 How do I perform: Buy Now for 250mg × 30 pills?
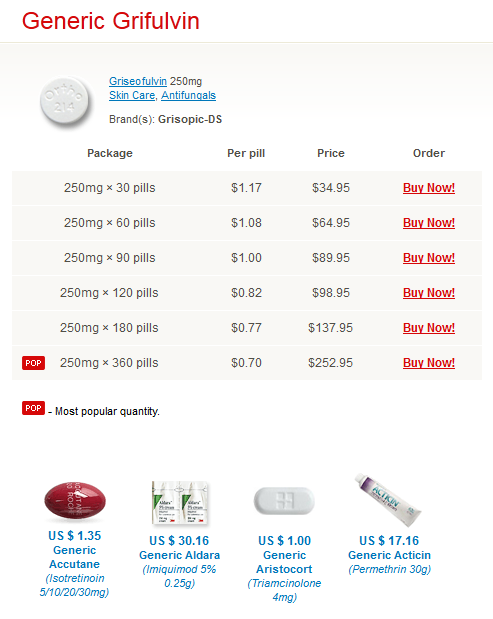pos(429,188)
